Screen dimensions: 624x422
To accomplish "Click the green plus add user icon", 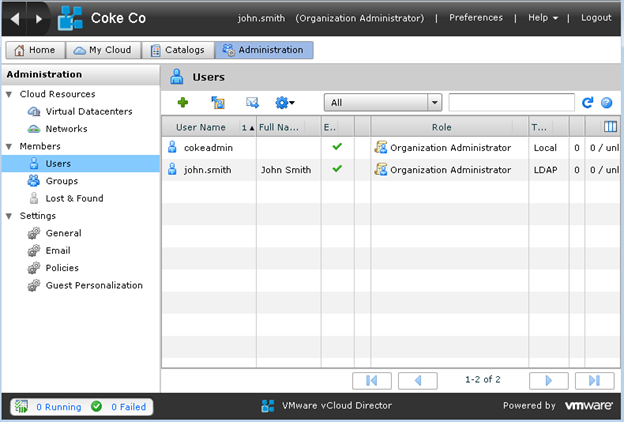I will pos(183,102).
